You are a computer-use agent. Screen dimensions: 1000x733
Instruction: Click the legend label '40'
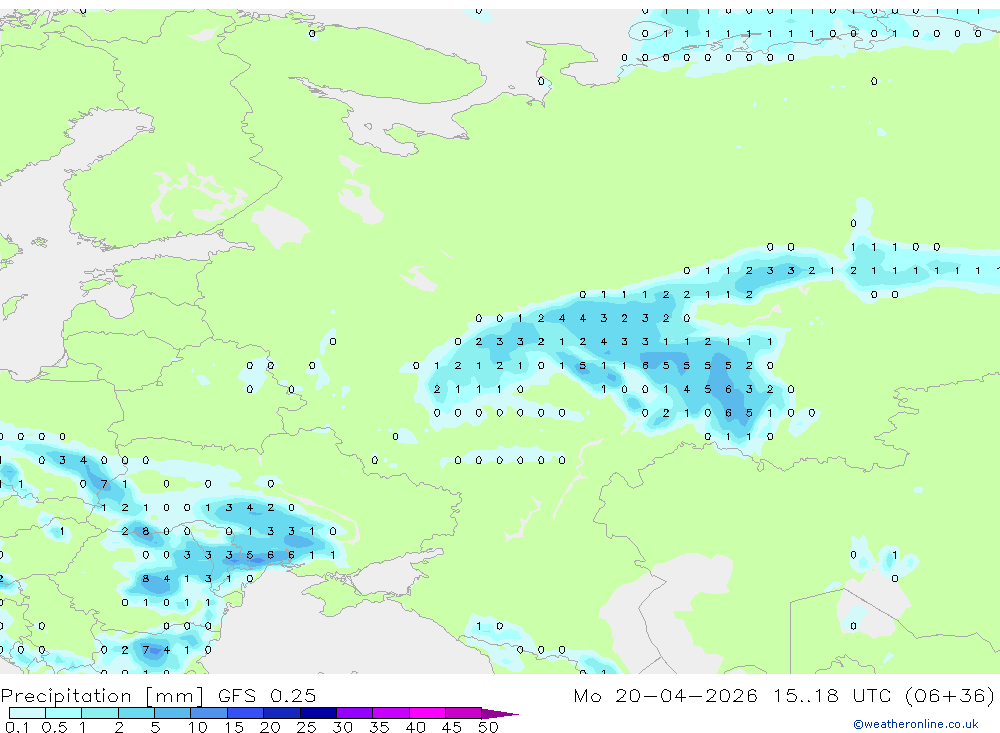tap(416, 727)
